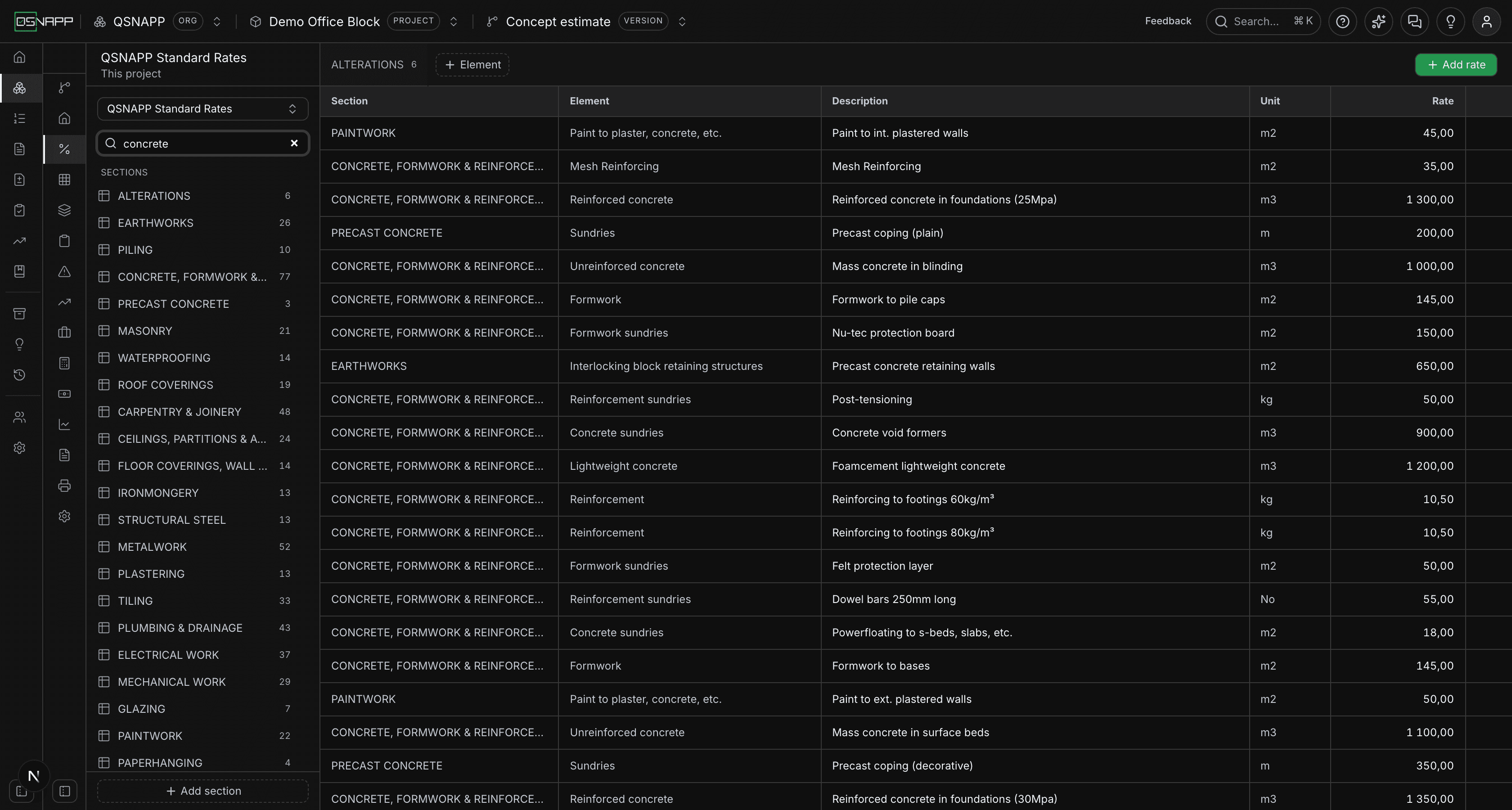Open the Feedback link
Screen dimensions: 1512x810
coord(1167,21)
